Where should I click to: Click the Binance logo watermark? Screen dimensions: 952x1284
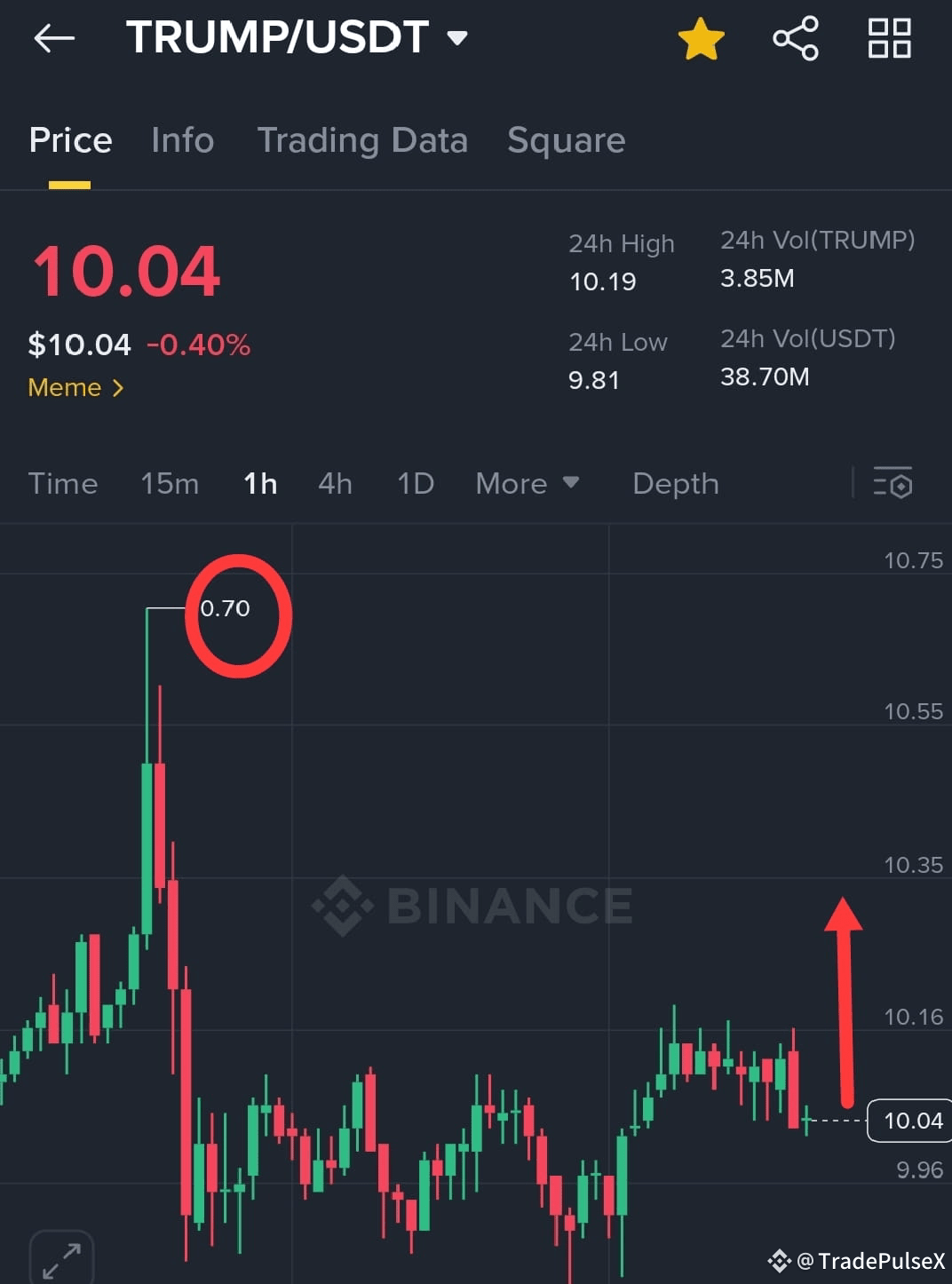tap(343, 906)
